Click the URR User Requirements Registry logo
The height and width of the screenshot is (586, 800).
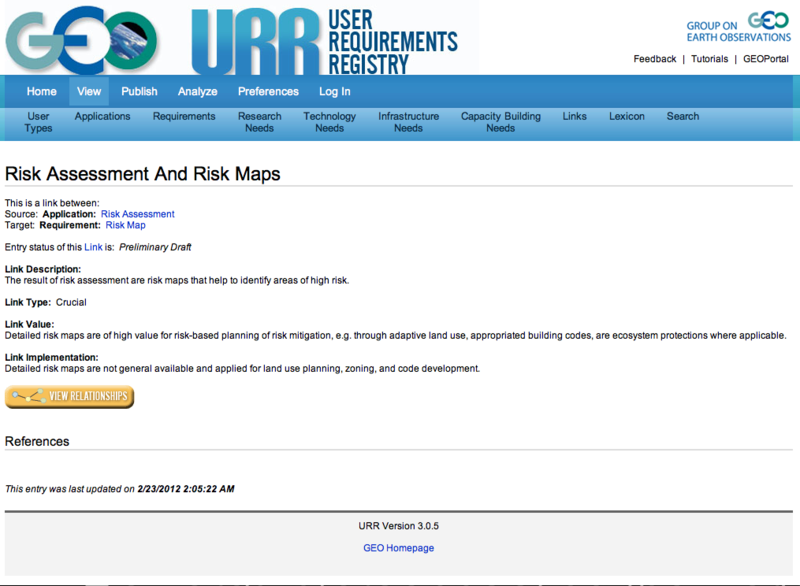(x=325, y=40)
